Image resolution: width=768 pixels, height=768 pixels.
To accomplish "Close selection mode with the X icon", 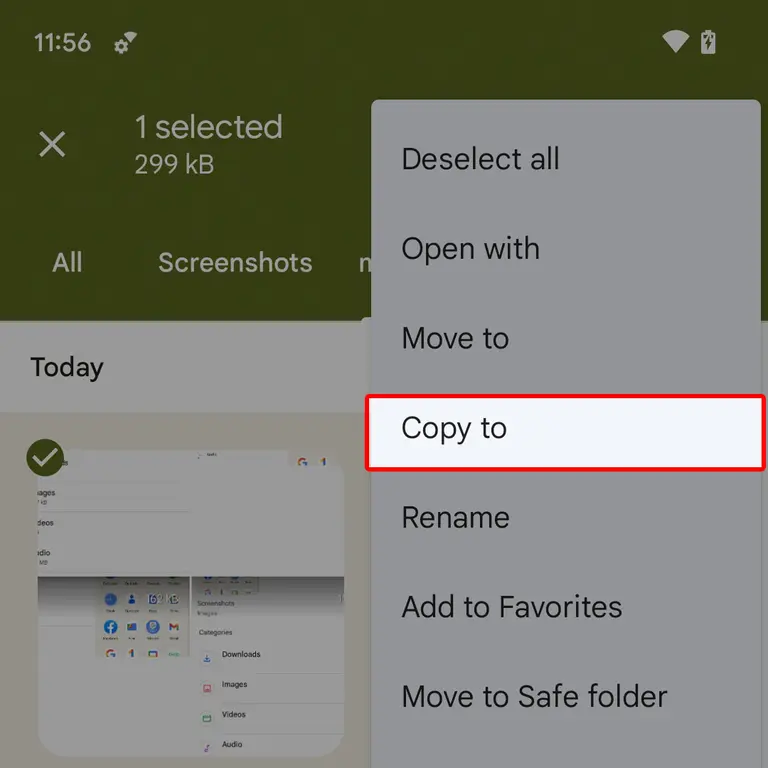I will click(52, 144).
